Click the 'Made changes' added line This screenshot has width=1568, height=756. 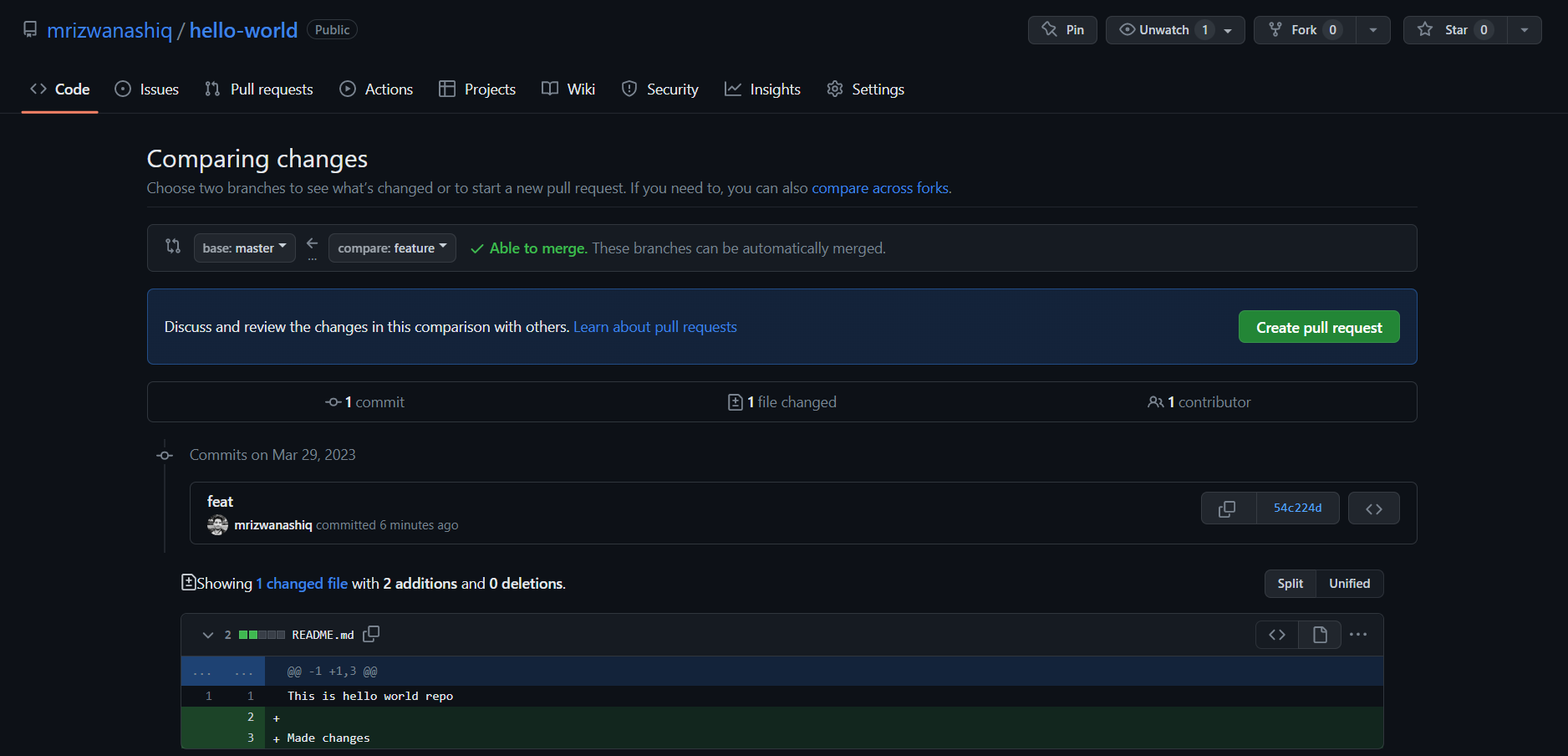pyautogui.click(x=328, y=738)
